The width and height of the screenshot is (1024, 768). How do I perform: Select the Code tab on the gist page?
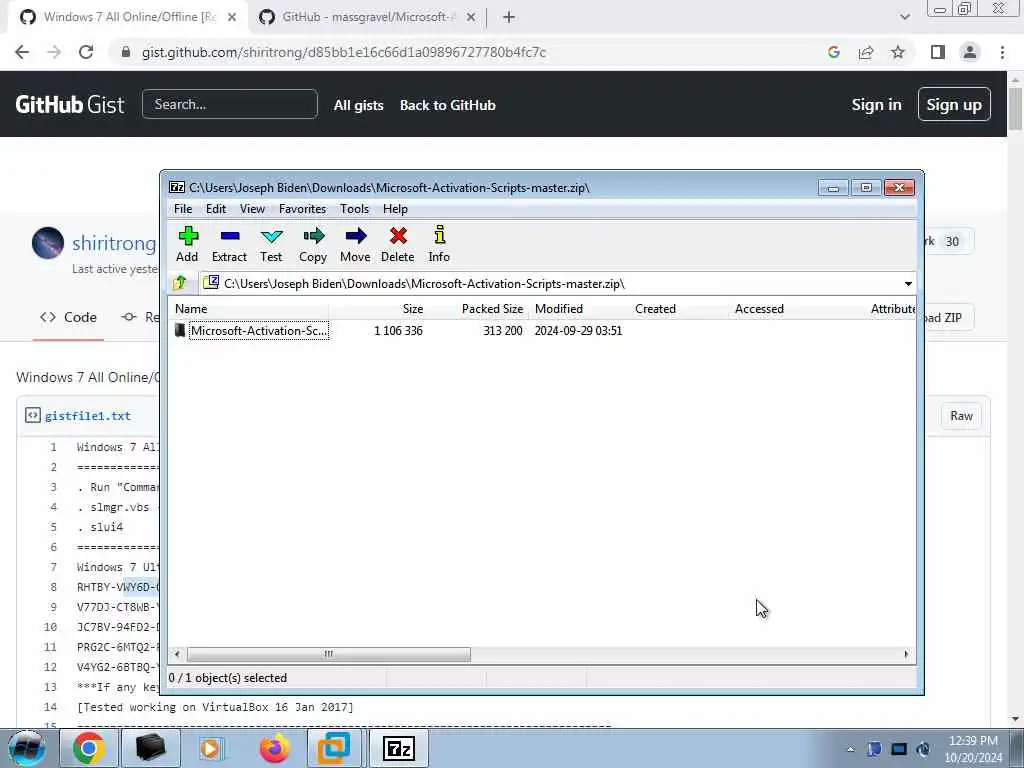[69, 317]
